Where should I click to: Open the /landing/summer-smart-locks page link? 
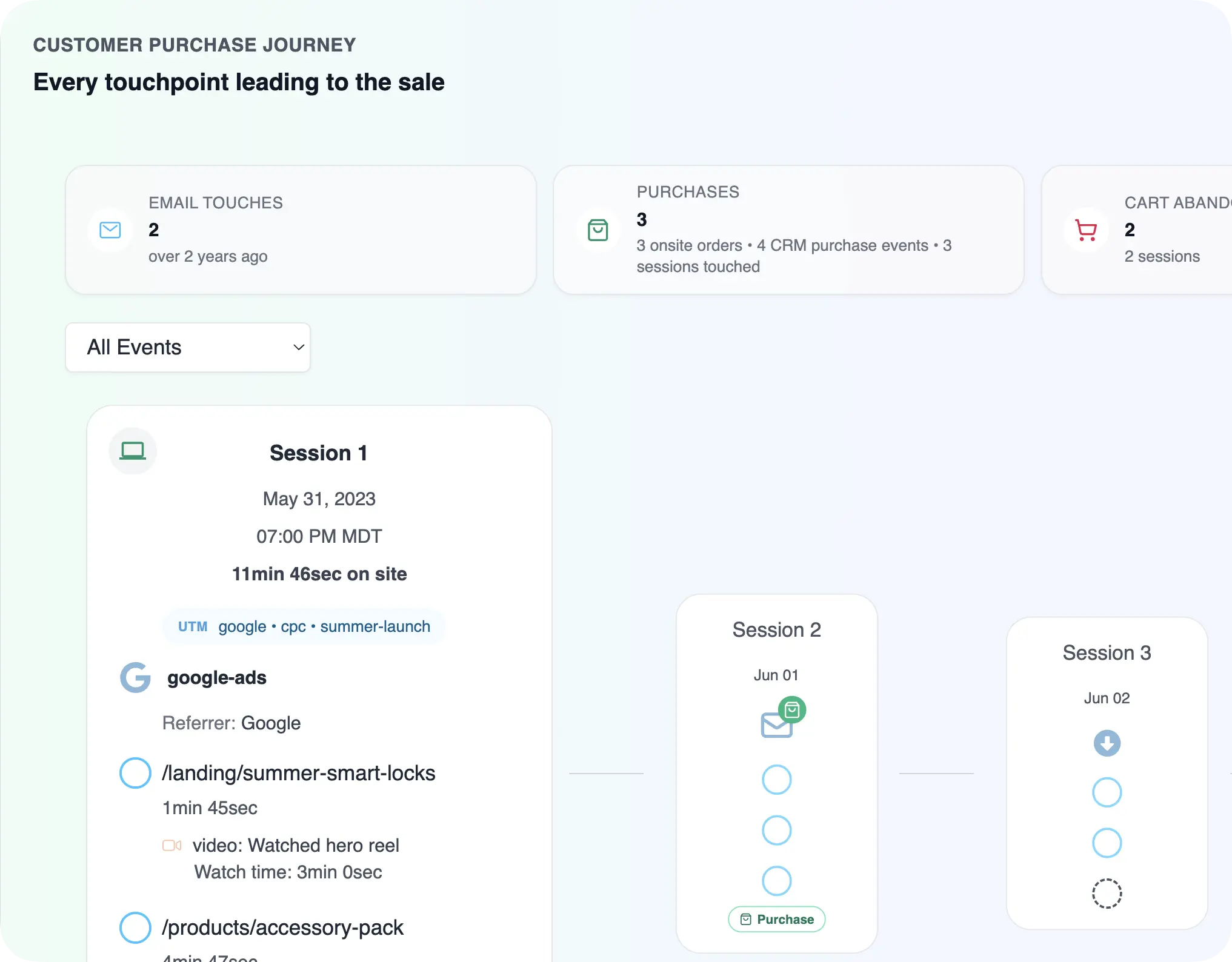click(299, 774)
